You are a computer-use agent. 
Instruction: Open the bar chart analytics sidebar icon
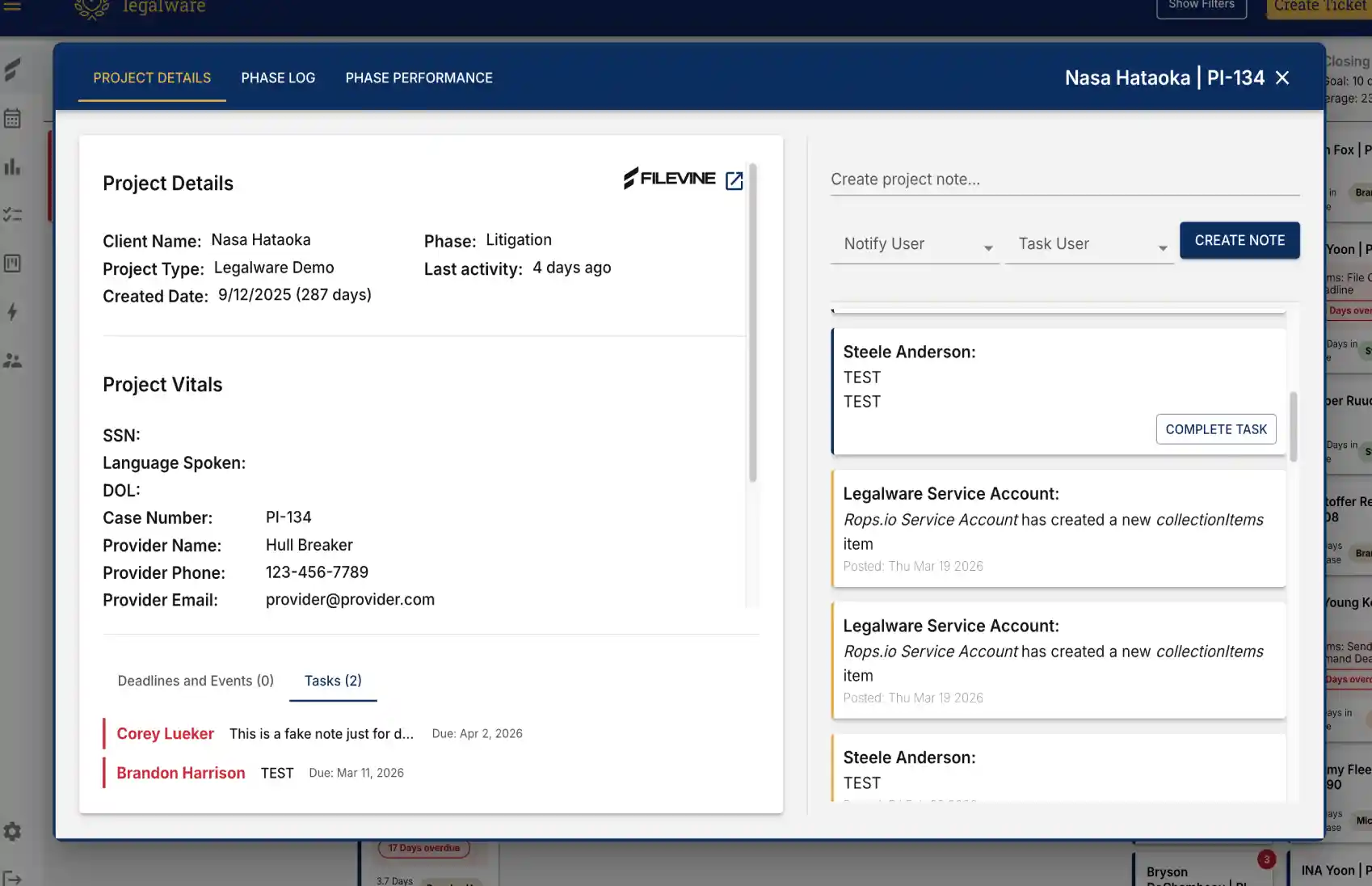pyautogui.click(x=12, y=167)
